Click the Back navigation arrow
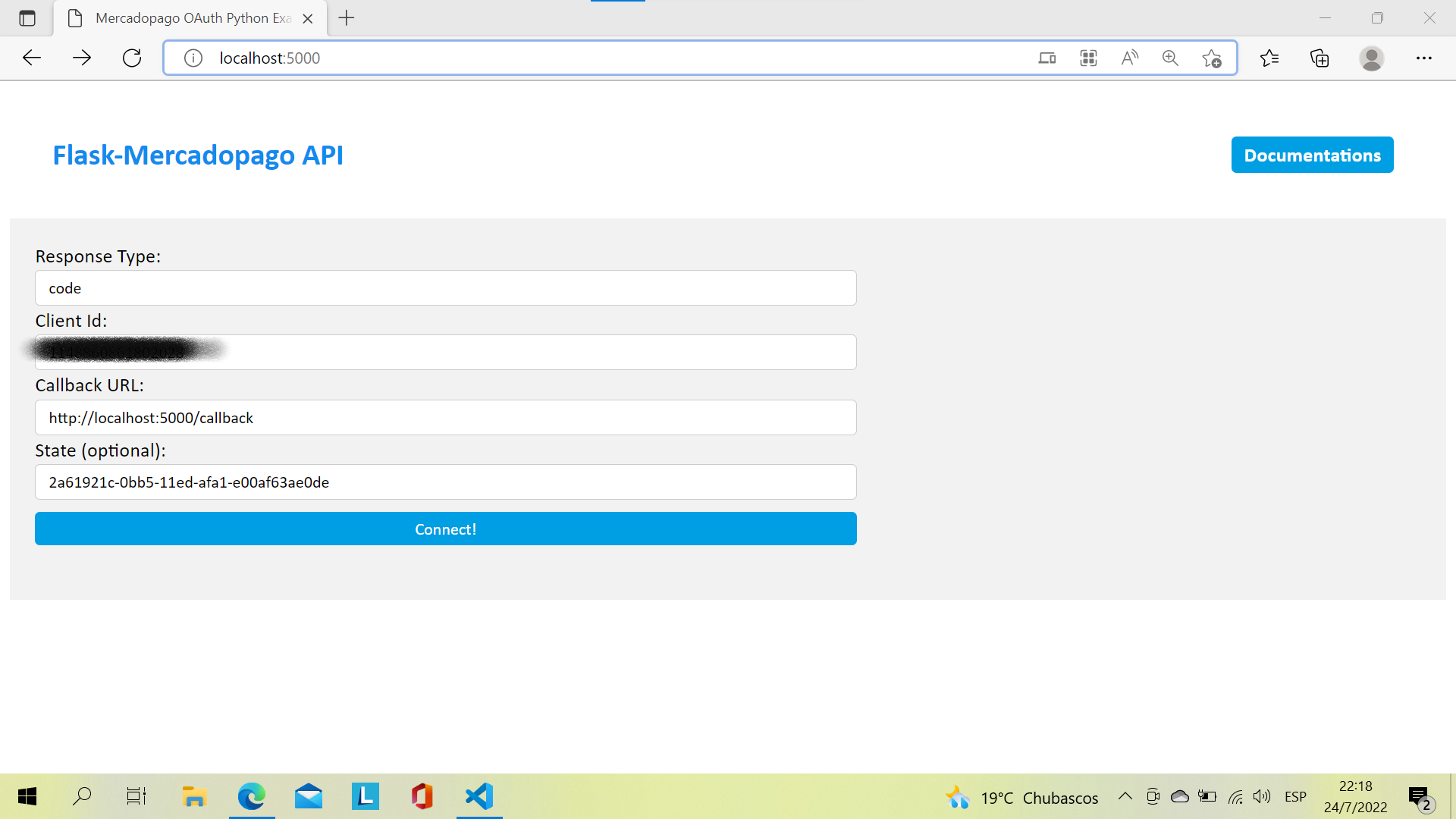The height and width of the screenshot is (819, 1456). pos(32,58)
